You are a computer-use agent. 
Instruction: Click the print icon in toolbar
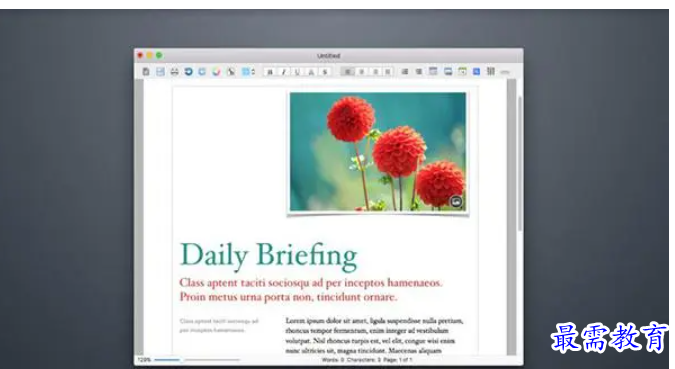coord(174,71)
